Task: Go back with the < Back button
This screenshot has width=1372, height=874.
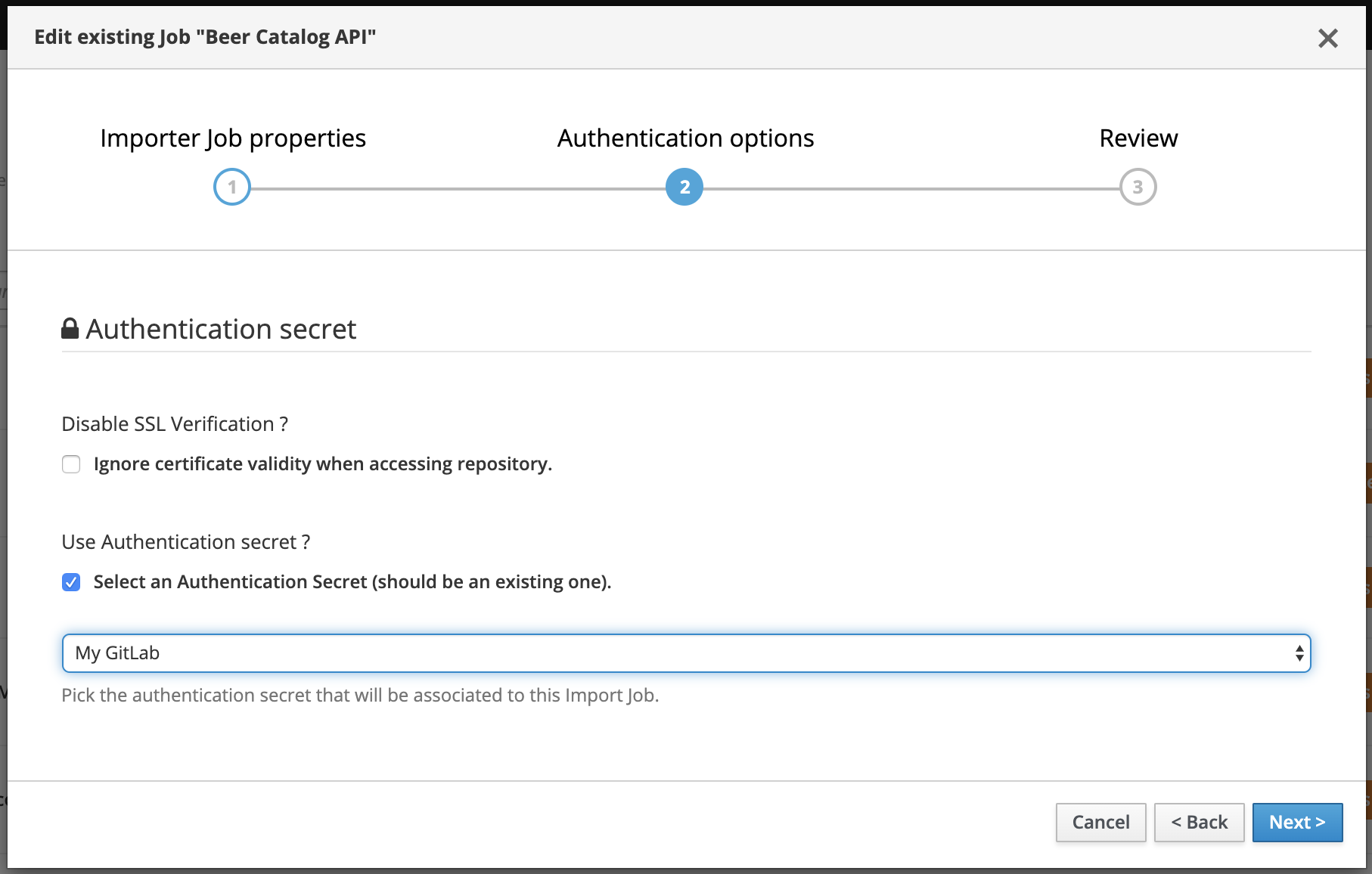Action: [x=1199, y=823]
